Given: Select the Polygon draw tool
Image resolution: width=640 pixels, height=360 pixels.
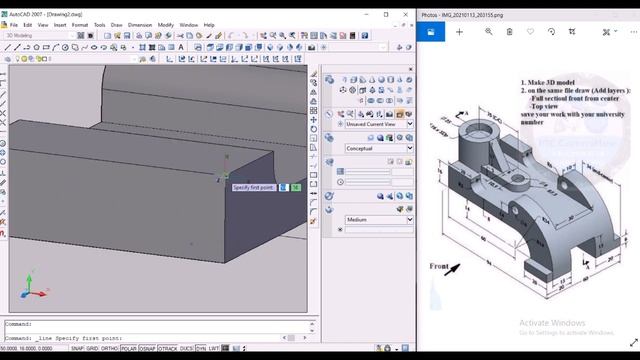Looking at the screenshot, I should point(36,47).
